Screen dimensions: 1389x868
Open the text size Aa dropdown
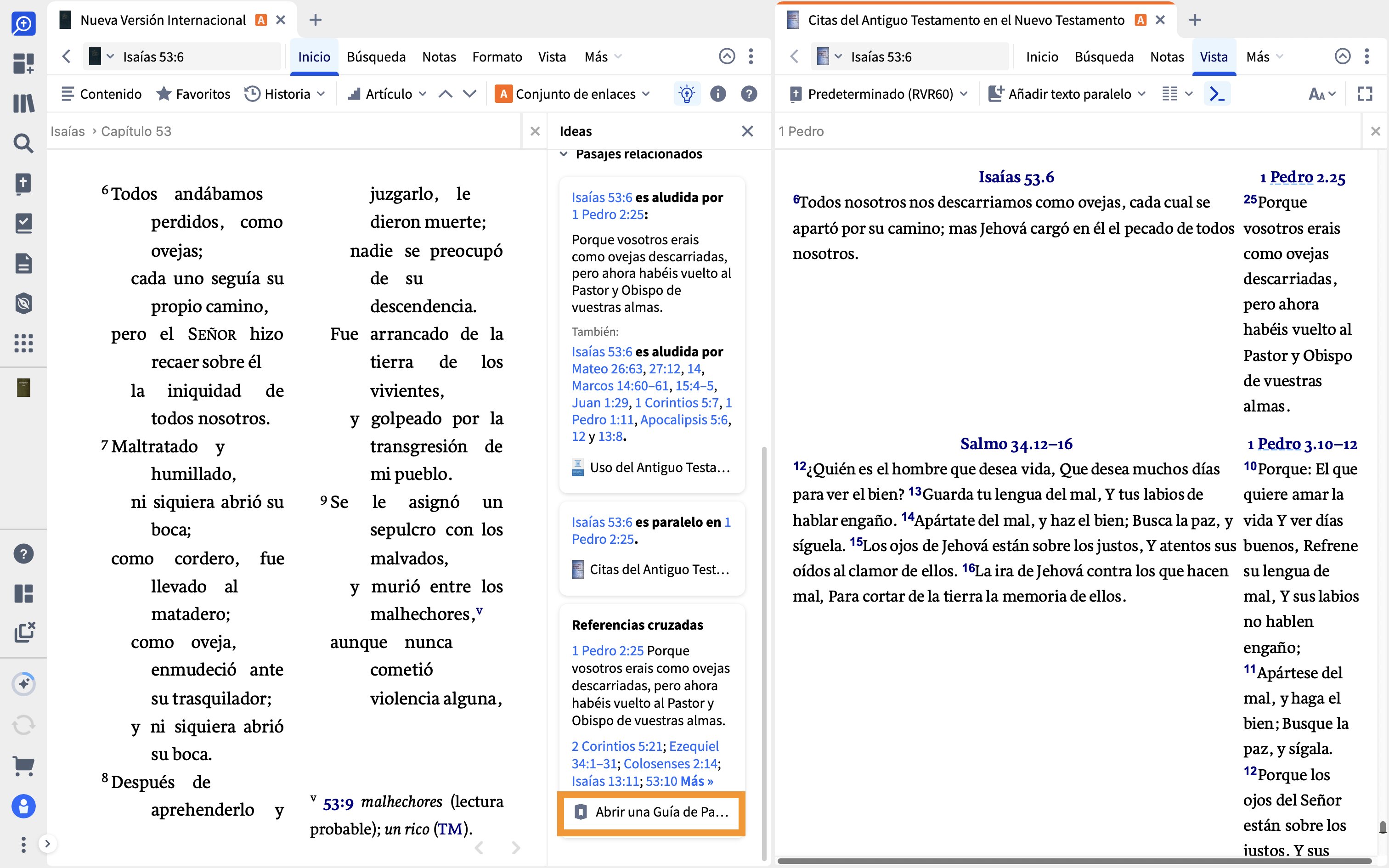click(1322, 94)
